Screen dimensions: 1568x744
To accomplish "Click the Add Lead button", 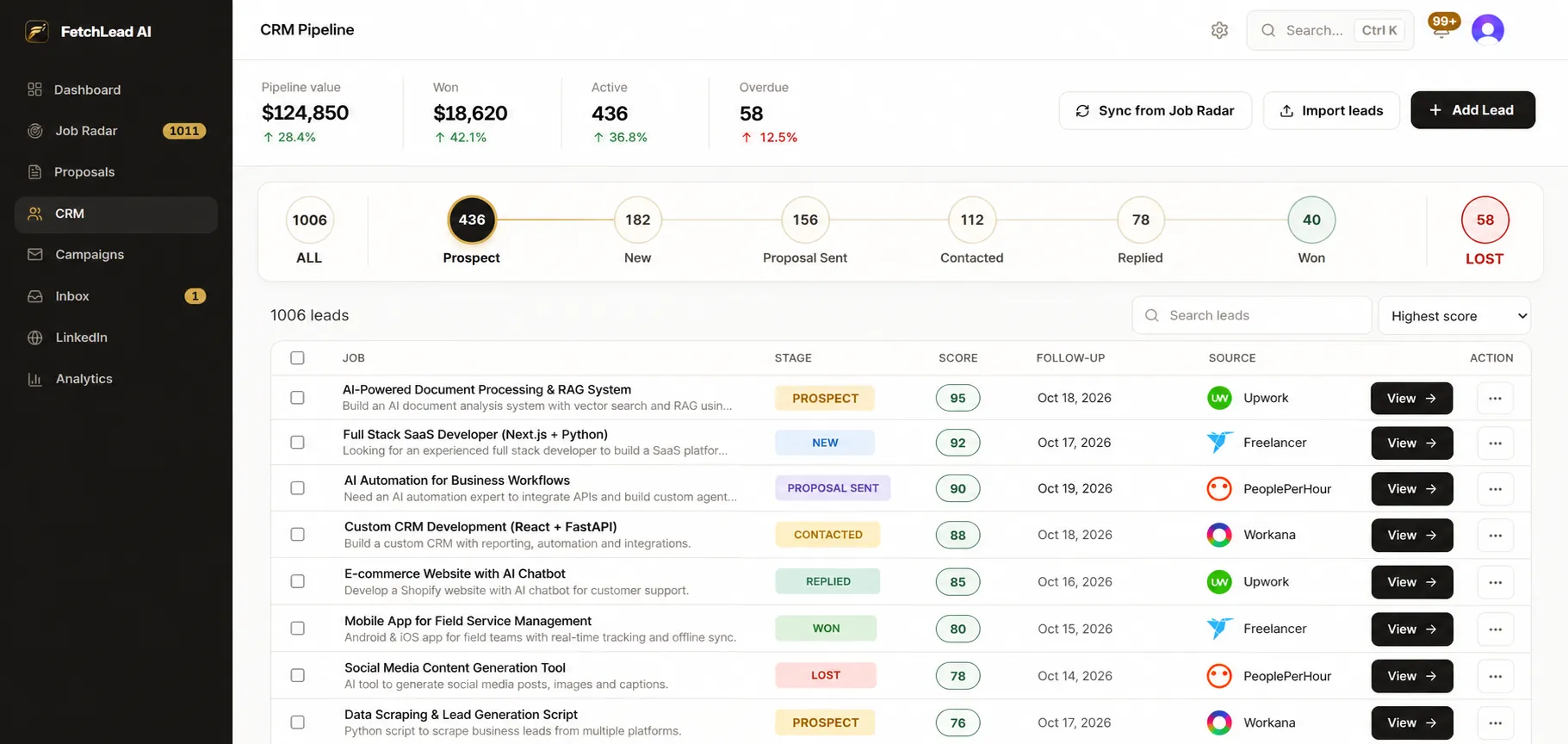I will pos(1472,110).
